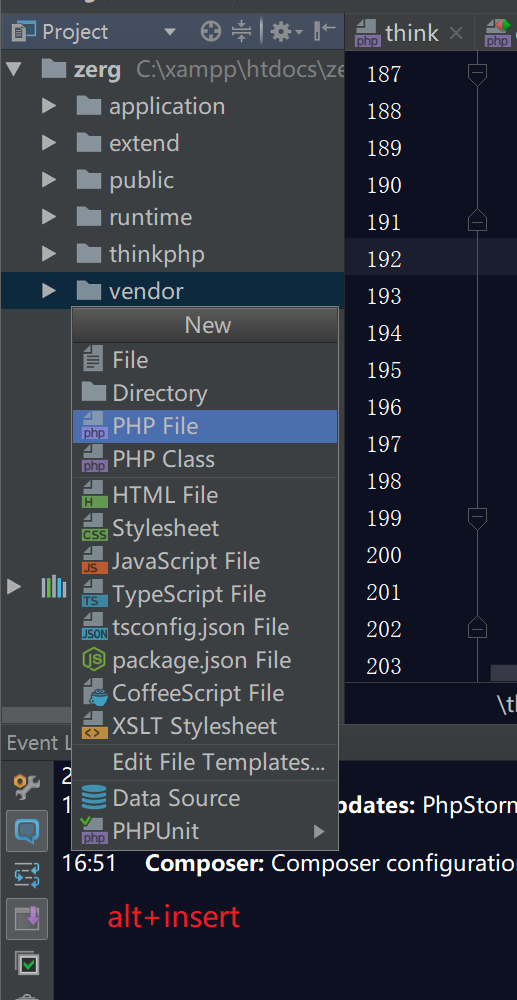This screenshot has width=517, height=1000.
Task: Choose PHP File in the New menu
Action: [205, 427]
